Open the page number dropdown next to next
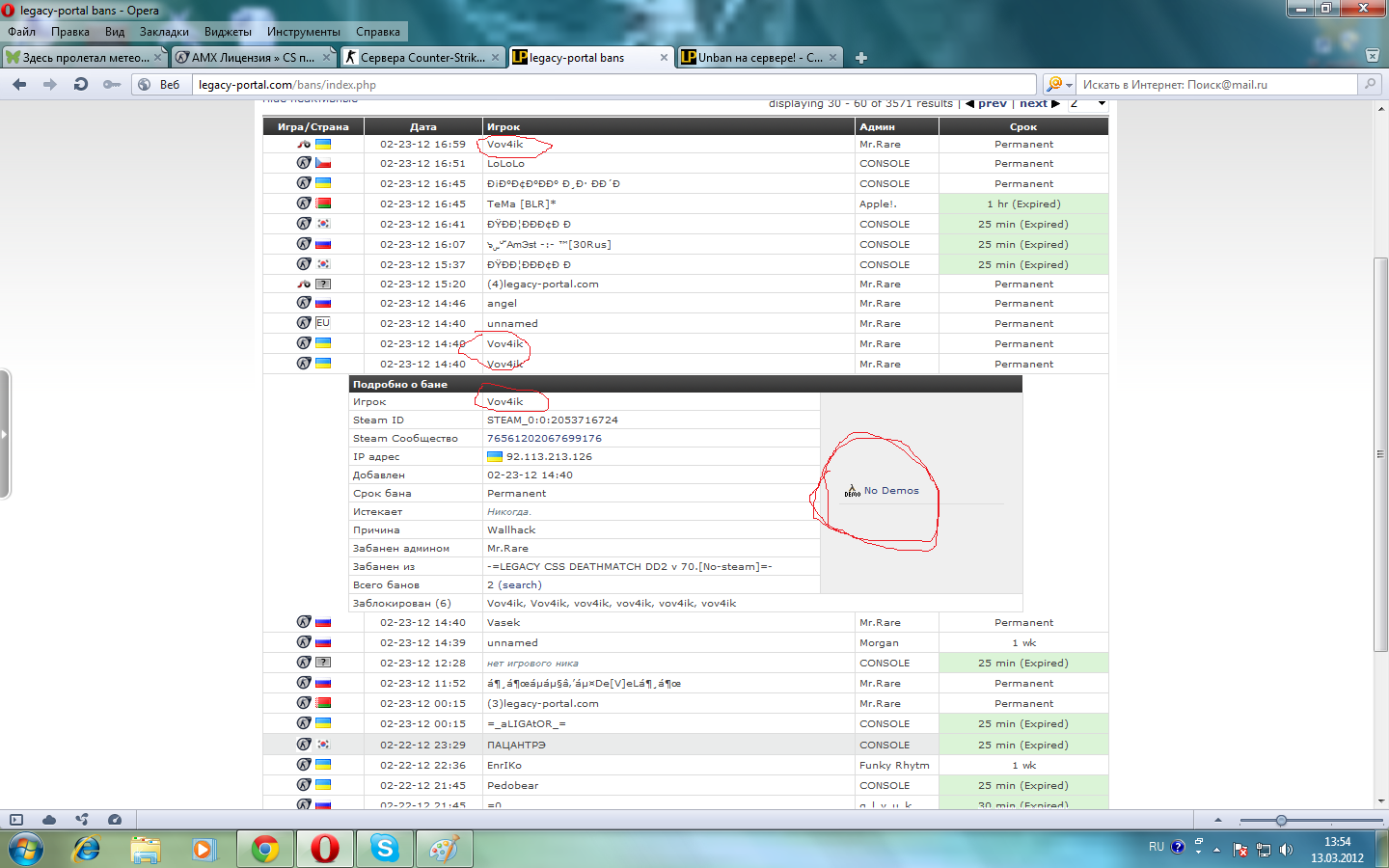This screenshot has height=868, width=1389. [1087, 103]
